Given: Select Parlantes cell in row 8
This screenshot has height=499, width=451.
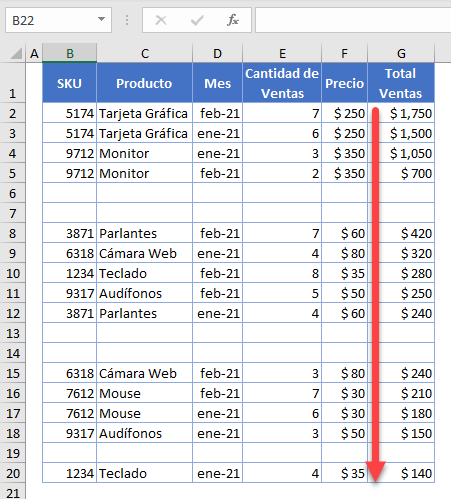Looking at the screenshot, I should [x=144, y=233].
